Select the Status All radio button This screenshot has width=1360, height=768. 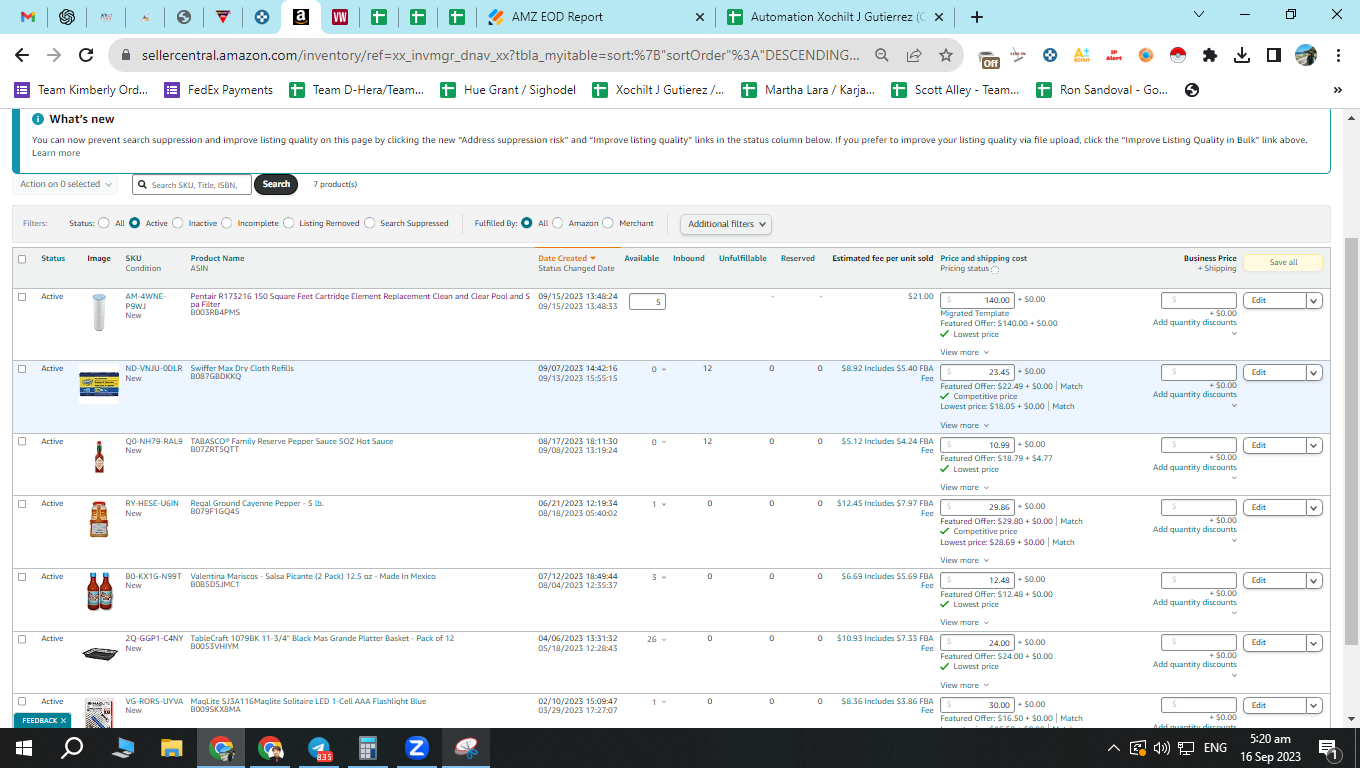(x=104, y=223)
